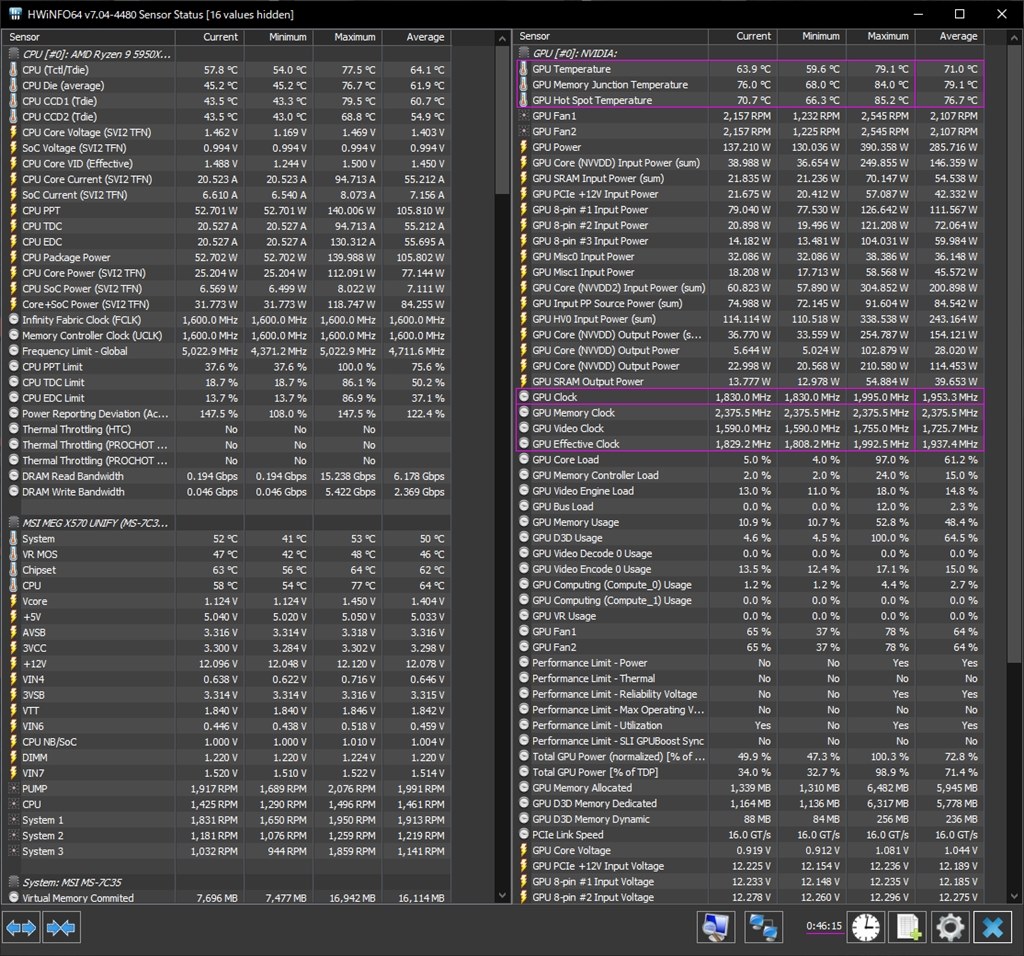Select the +12V voltage row
The width and height of the screenshot is (1024, 956).
coord(227,663)
